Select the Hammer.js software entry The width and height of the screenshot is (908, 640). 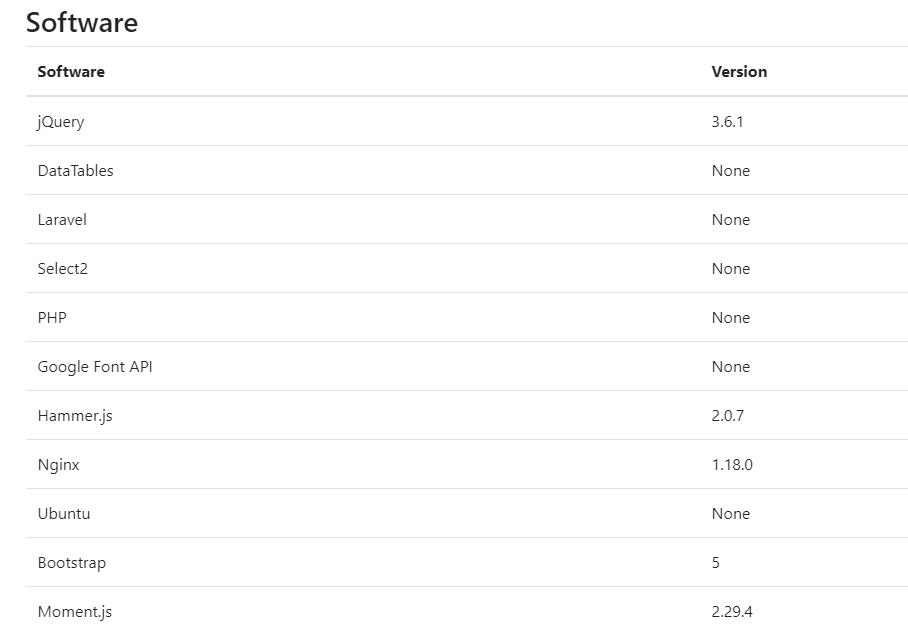click(75, 416)
